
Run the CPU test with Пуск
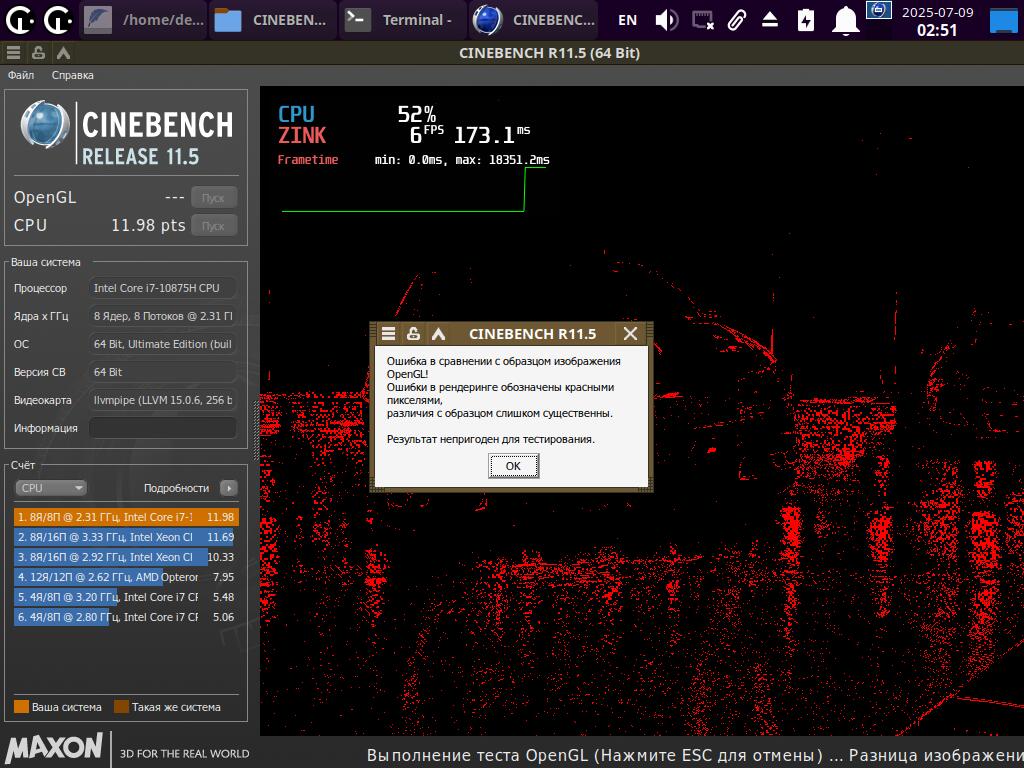click(214, 225)
